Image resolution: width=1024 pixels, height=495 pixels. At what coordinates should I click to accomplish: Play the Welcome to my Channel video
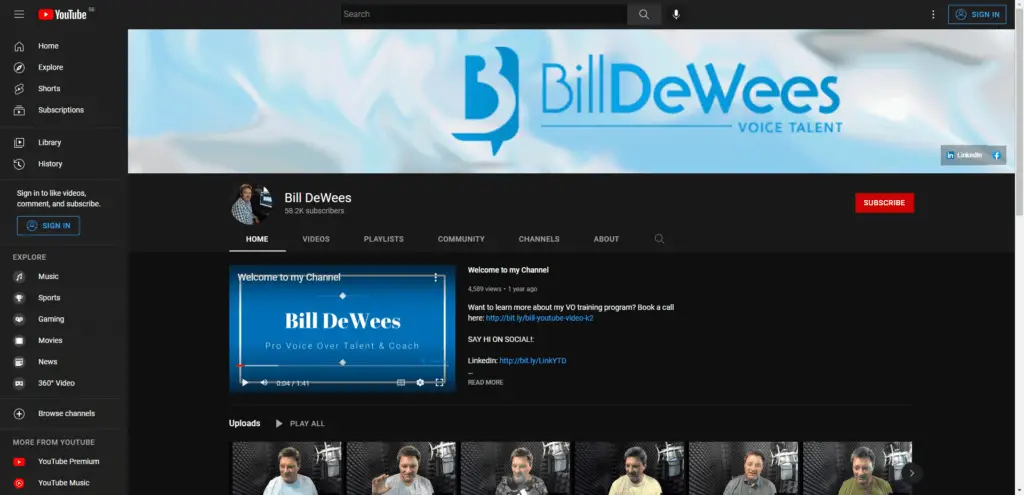[245, 383]
